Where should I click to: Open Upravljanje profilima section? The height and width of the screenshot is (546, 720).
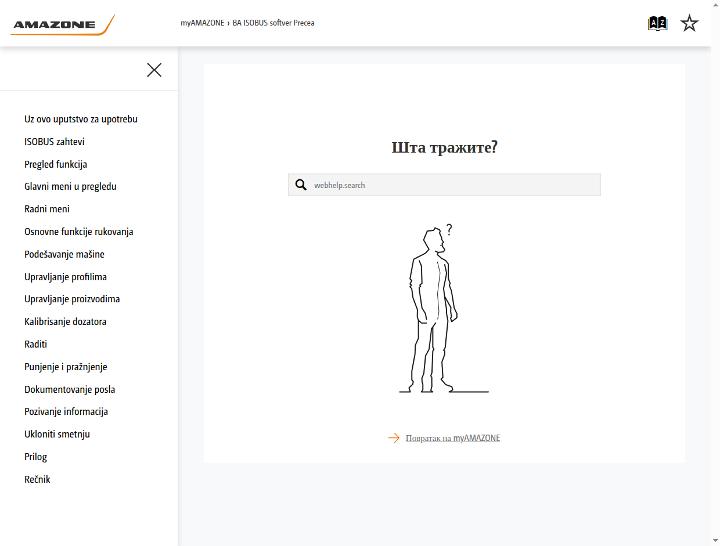pyautogui.click(x=65, y=276)
